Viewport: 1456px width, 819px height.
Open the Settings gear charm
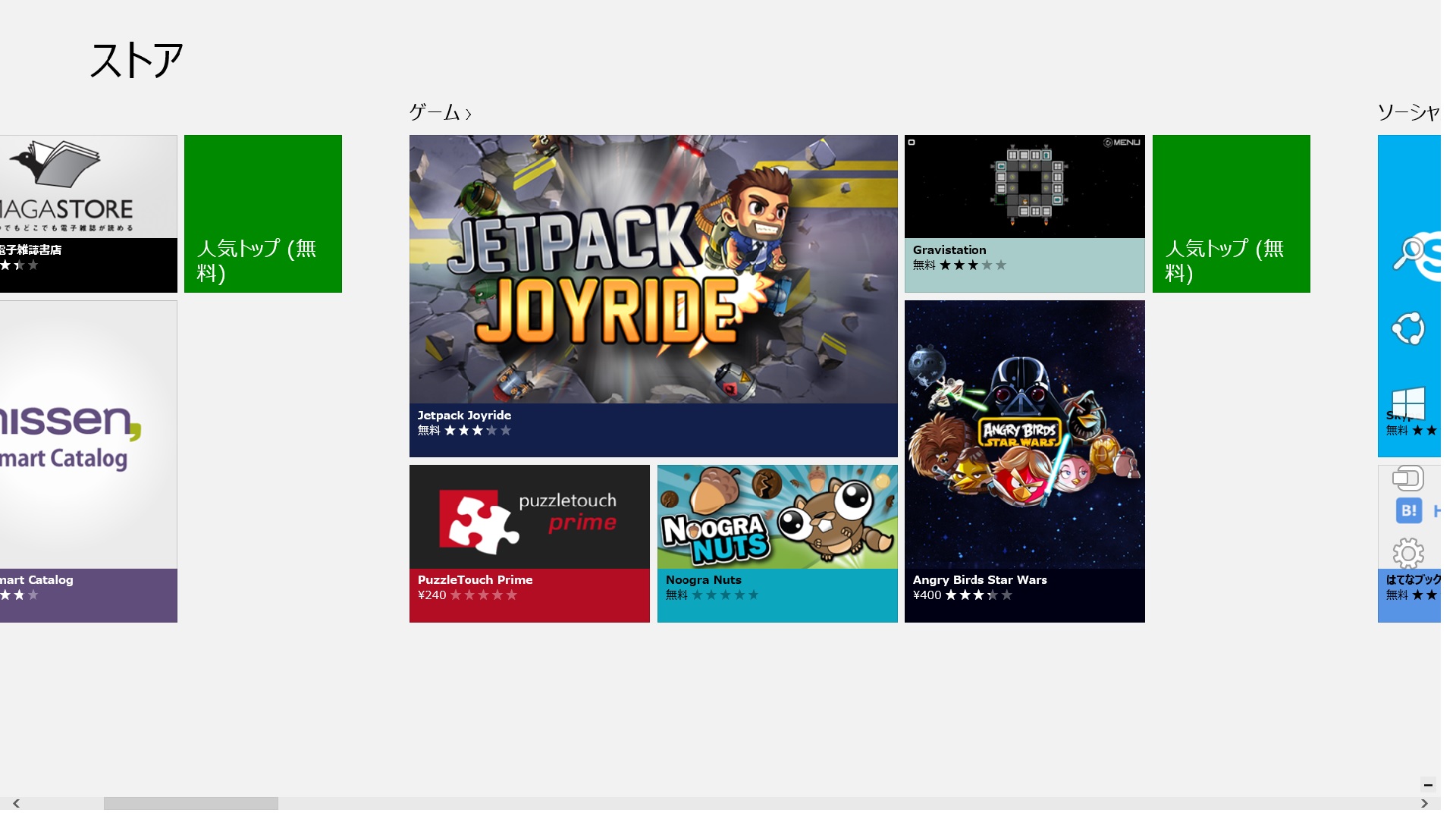tap(1408, 553)
